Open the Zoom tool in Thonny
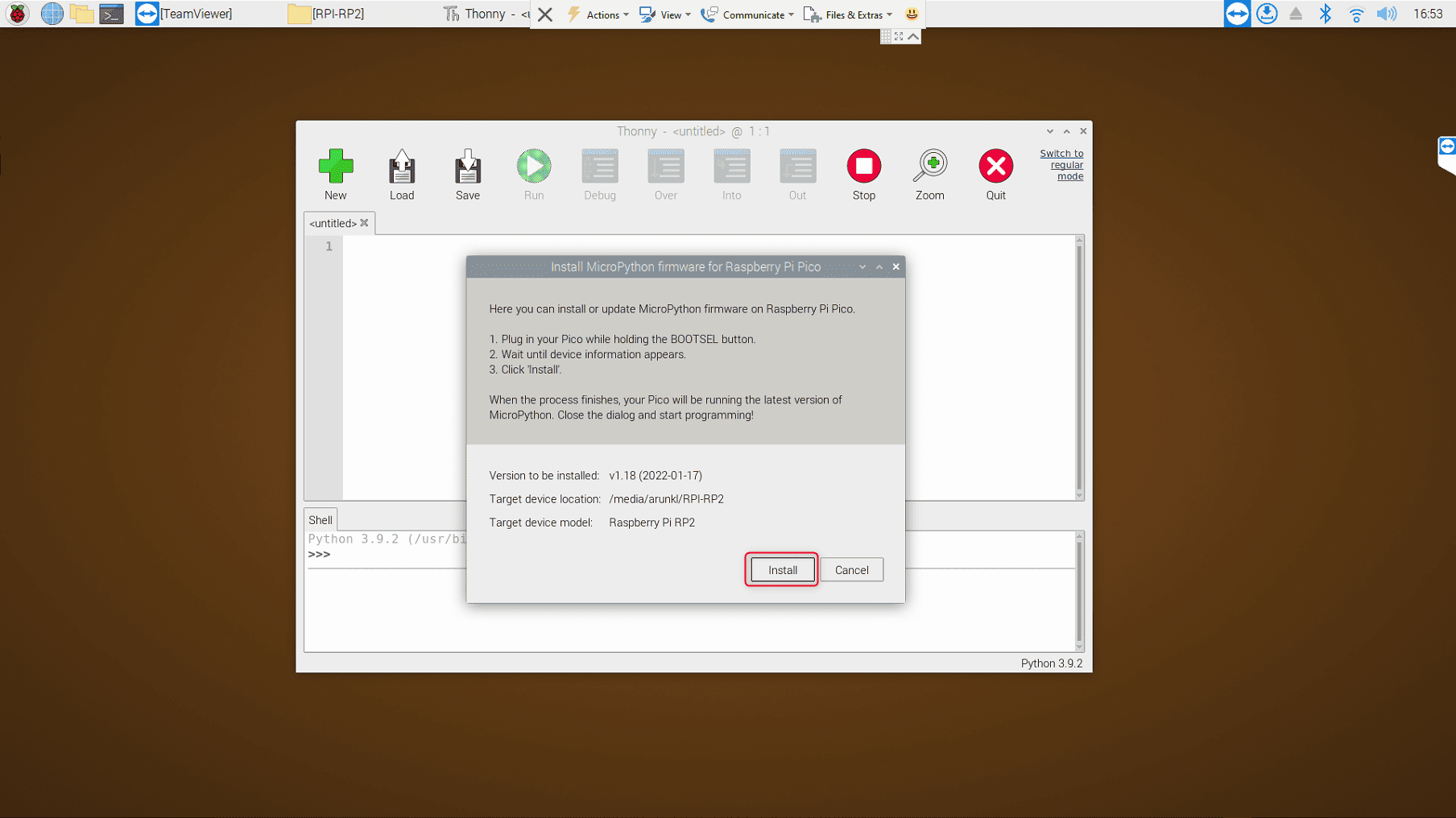The height and width of the screenshot is (818, 1456). click(930, 167)
